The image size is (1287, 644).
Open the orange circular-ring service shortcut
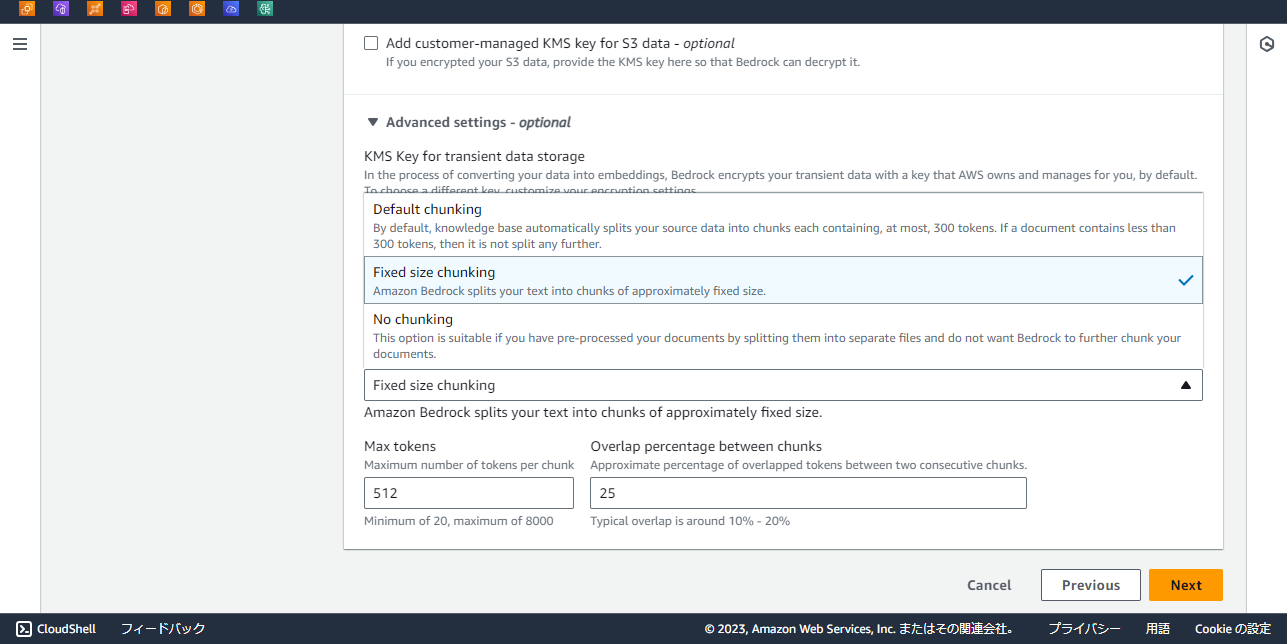pyautogui.click(x=197, y=9)
